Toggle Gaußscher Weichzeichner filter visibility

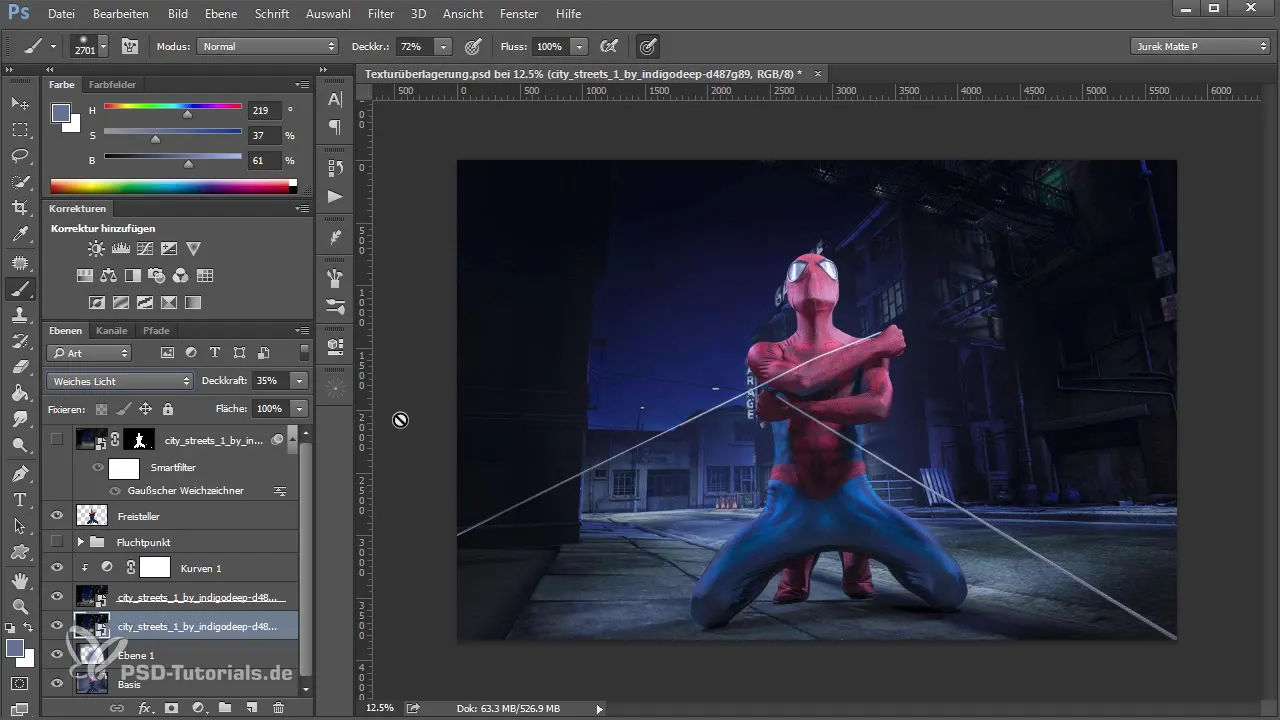click(x=115, y=491)
